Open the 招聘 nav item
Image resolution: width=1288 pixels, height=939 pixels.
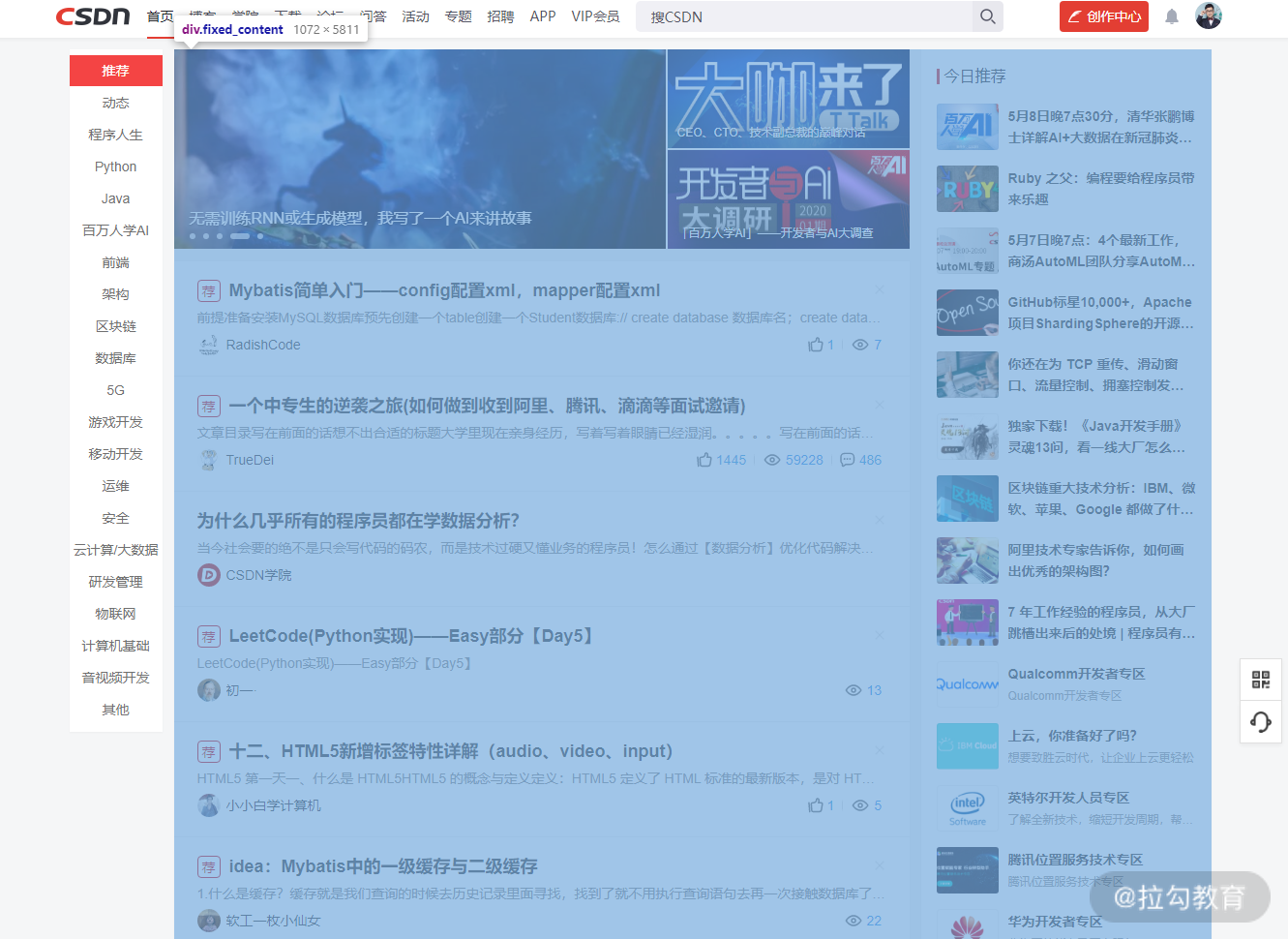point(500,16)
